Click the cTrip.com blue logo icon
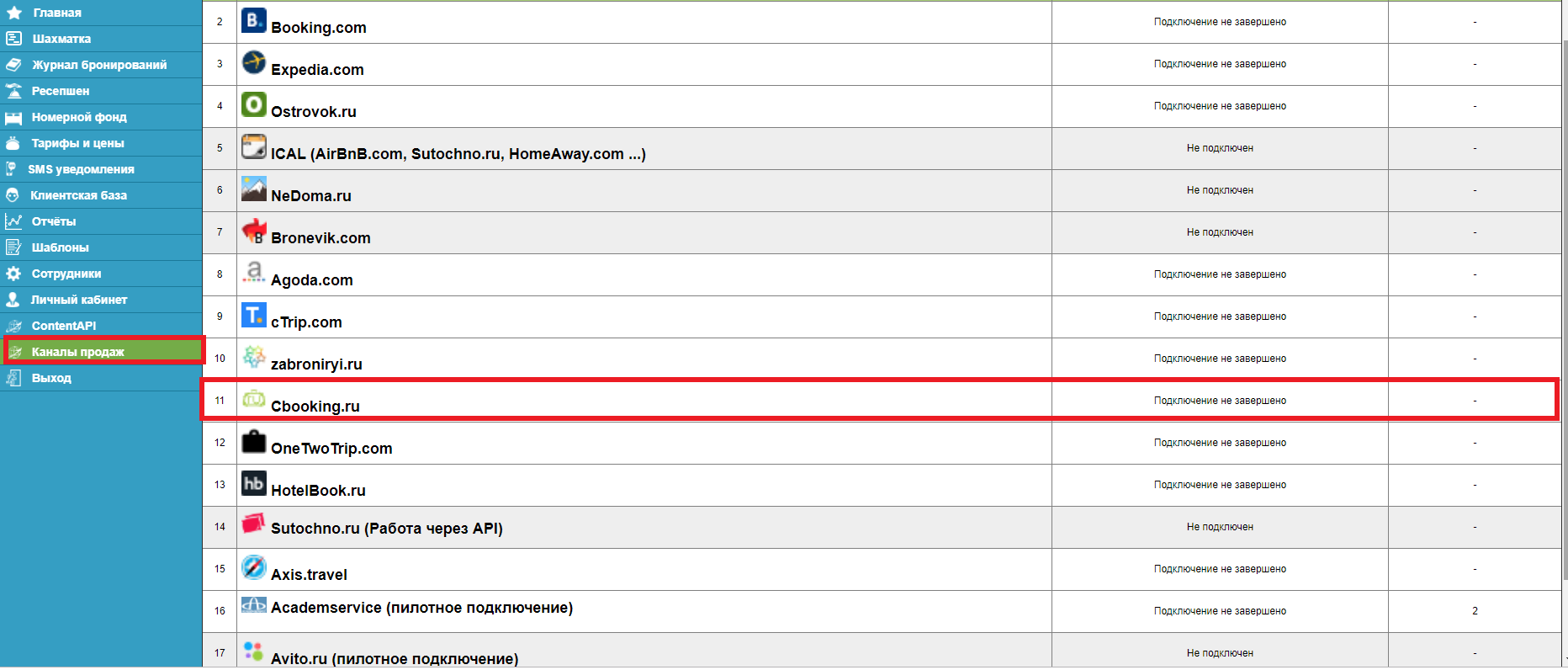1568x670 pixels. click(x=253, y=315)
